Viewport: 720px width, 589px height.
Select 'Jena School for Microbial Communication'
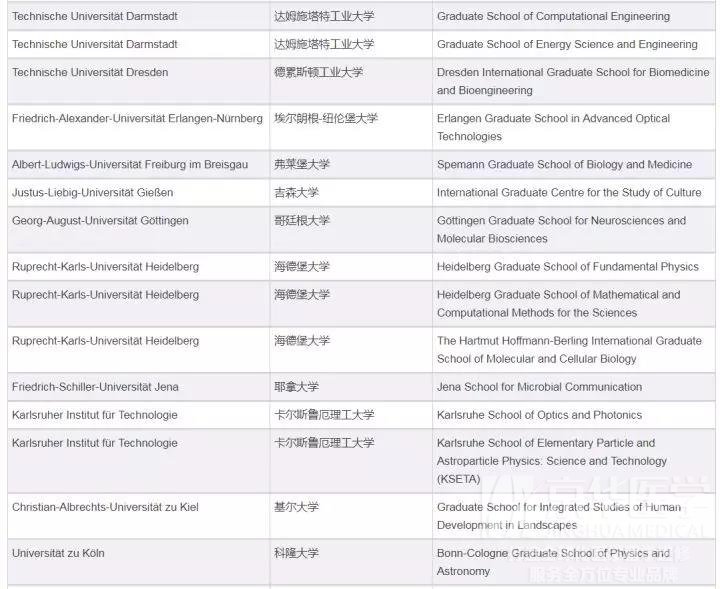point(540,387)
